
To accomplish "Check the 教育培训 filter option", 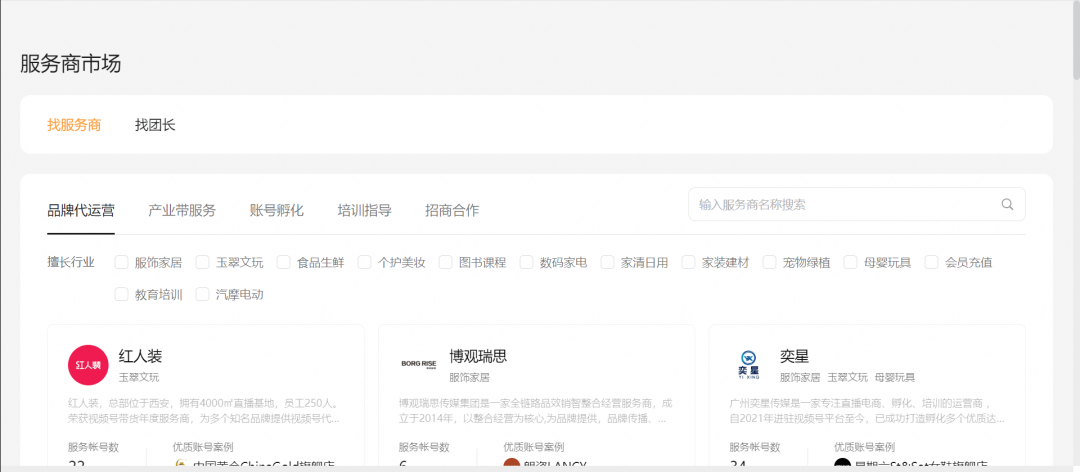I will tap(122, 295).
